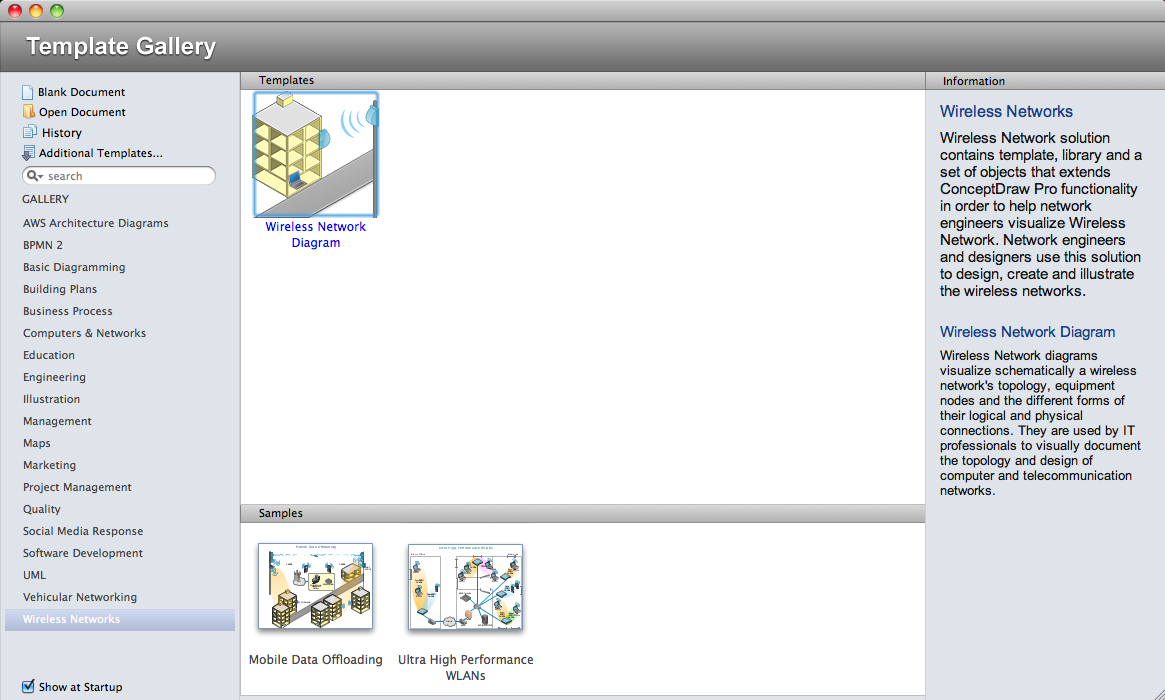Image resolution: width=1165 pixels, height=700 pixels.
Task: Open the Illustration category
Action: pos(51,399)
